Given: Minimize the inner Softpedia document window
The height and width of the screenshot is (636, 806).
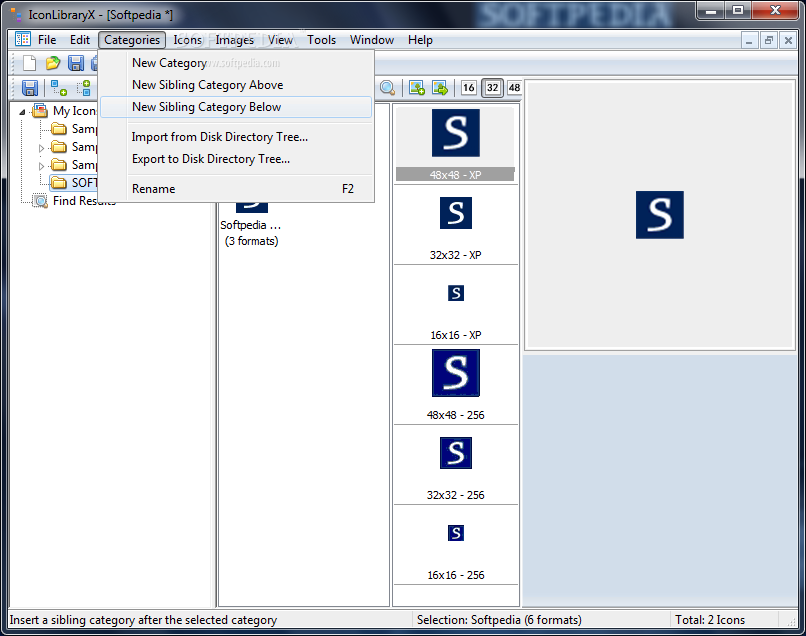Looking at the screenshot, I should pyautogui.click(x=749, y=40).
